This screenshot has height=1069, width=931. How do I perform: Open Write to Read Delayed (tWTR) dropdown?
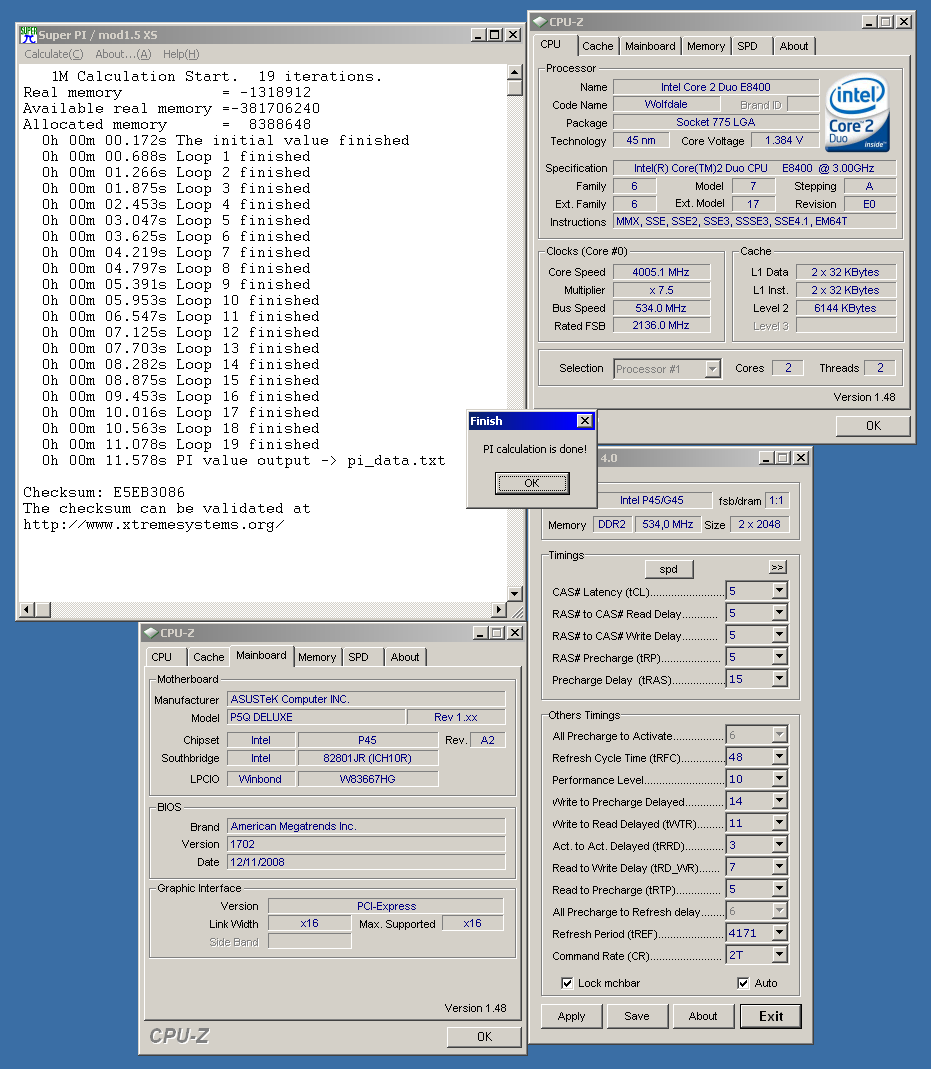[x=780, y=823]
